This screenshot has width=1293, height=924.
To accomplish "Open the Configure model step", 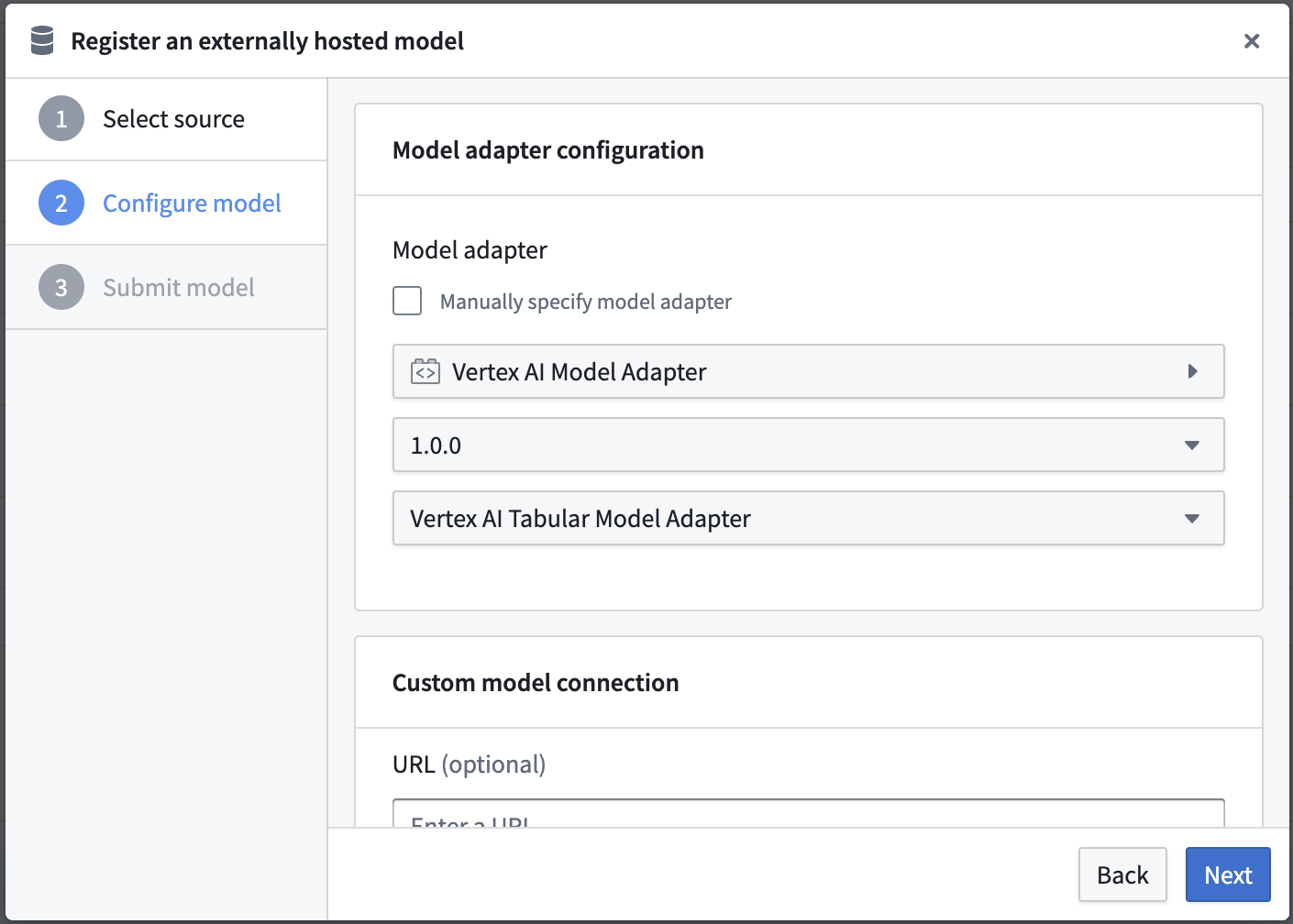I will click(x=166, y=203).
